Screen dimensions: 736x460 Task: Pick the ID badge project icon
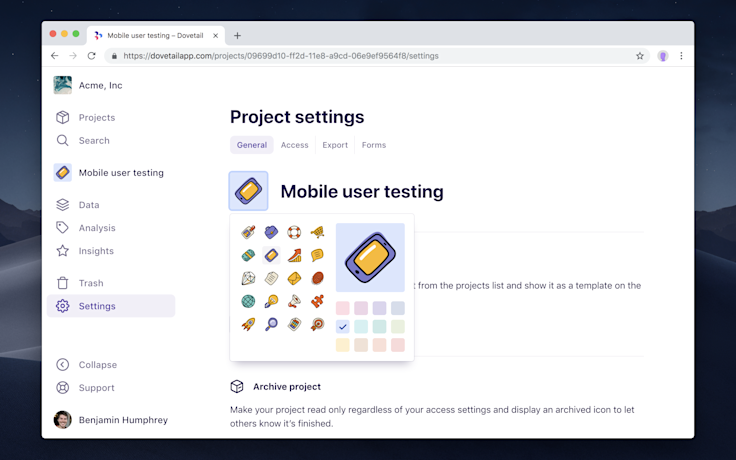(x=248, y=232)
